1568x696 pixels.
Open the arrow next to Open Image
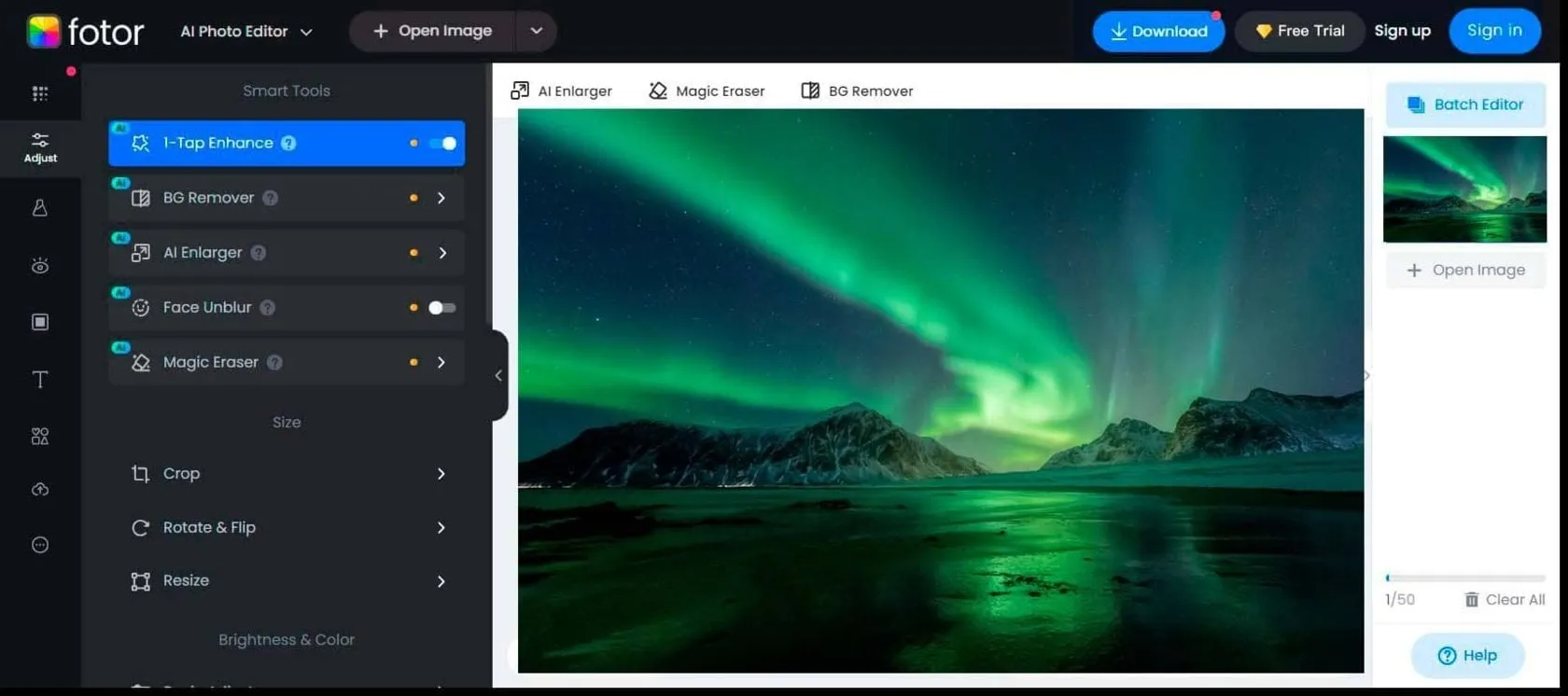pos(537,31)
